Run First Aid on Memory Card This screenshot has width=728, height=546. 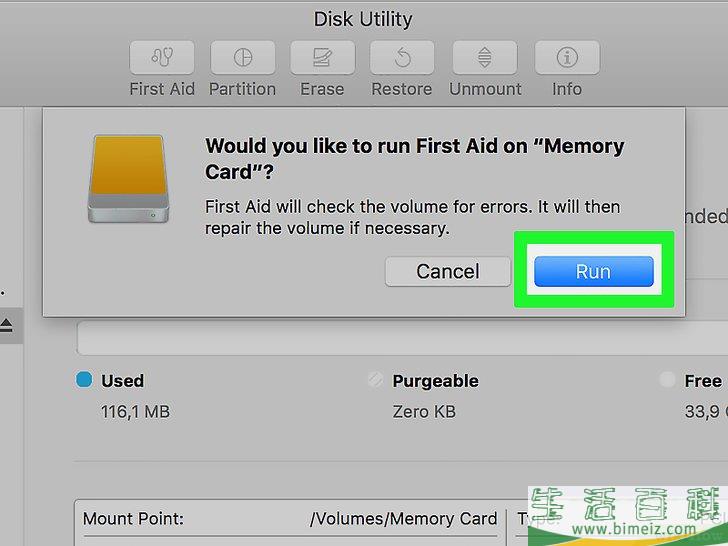pos(594,271)
